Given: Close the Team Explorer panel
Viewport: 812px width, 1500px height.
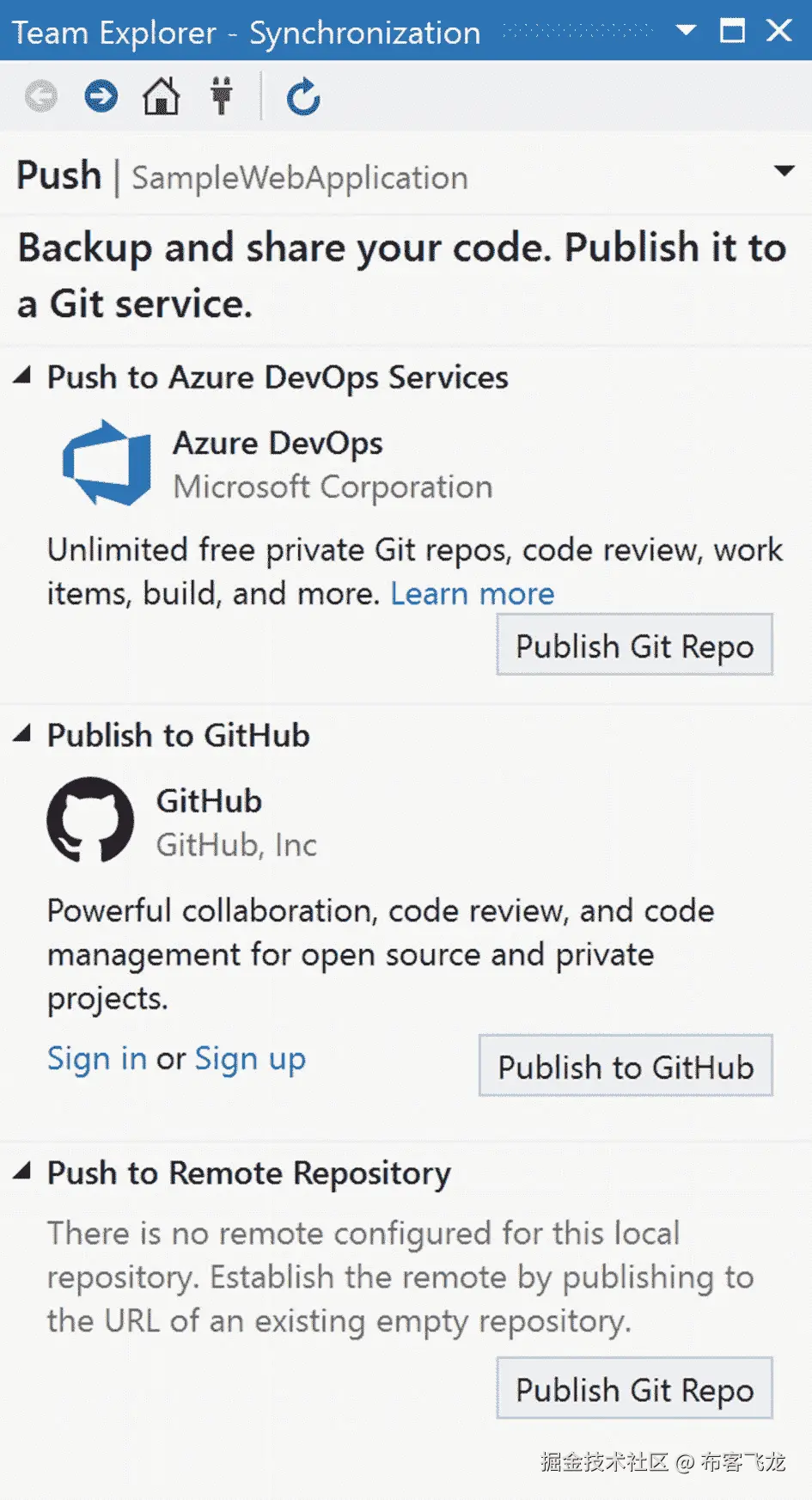Looking at the screenshot, I should coord(779,31).
